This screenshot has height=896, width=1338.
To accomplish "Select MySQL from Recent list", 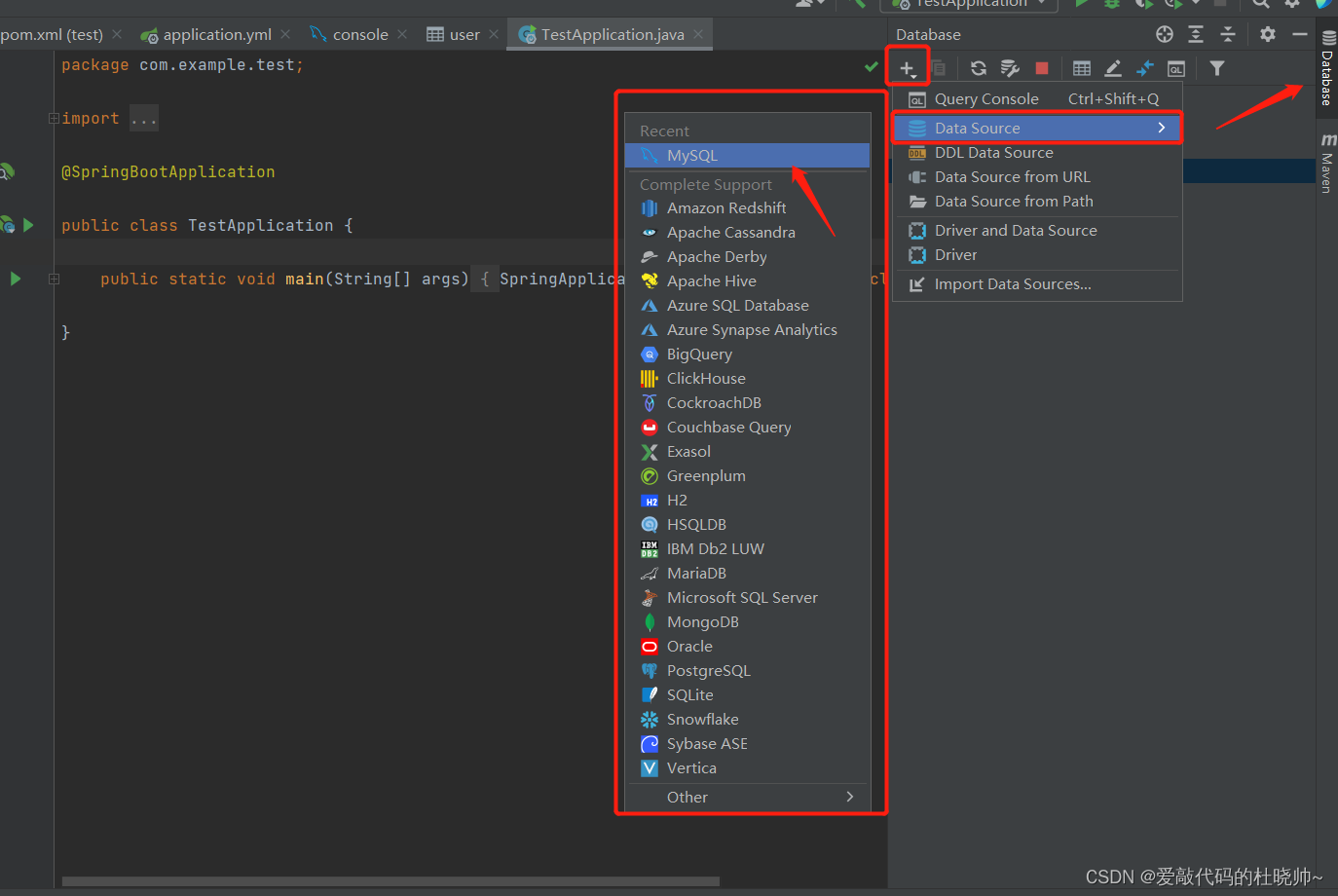I will [747, 156].
